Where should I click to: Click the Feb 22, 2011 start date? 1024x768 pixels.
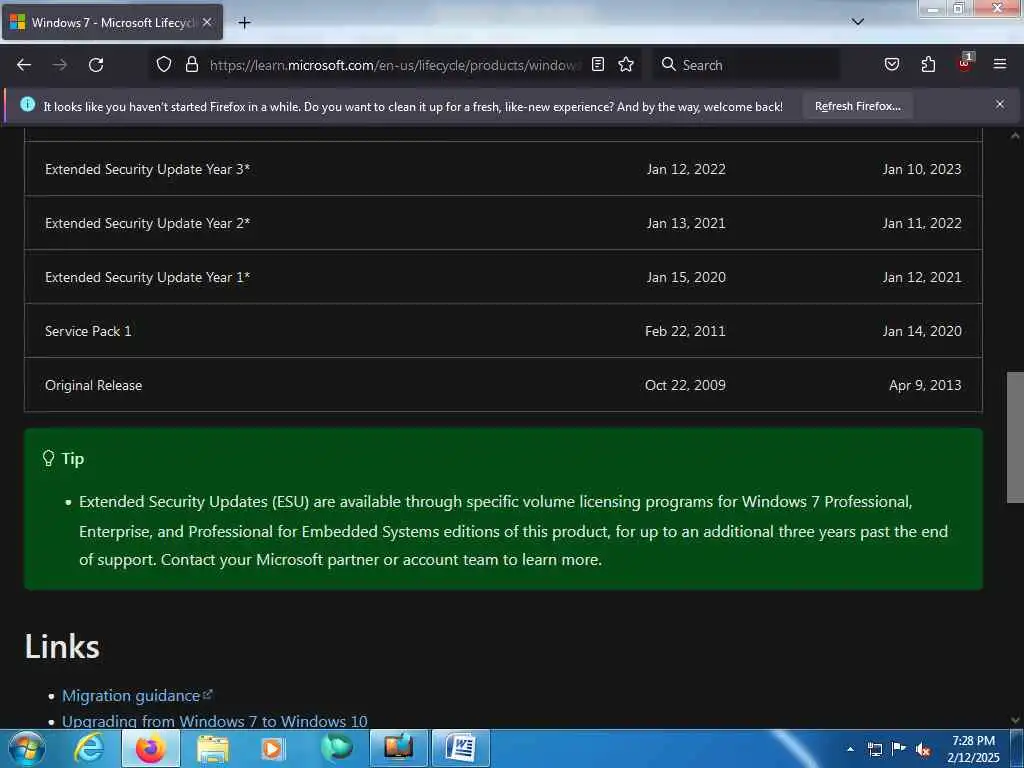pyautogui.click(x=685, y=331)
